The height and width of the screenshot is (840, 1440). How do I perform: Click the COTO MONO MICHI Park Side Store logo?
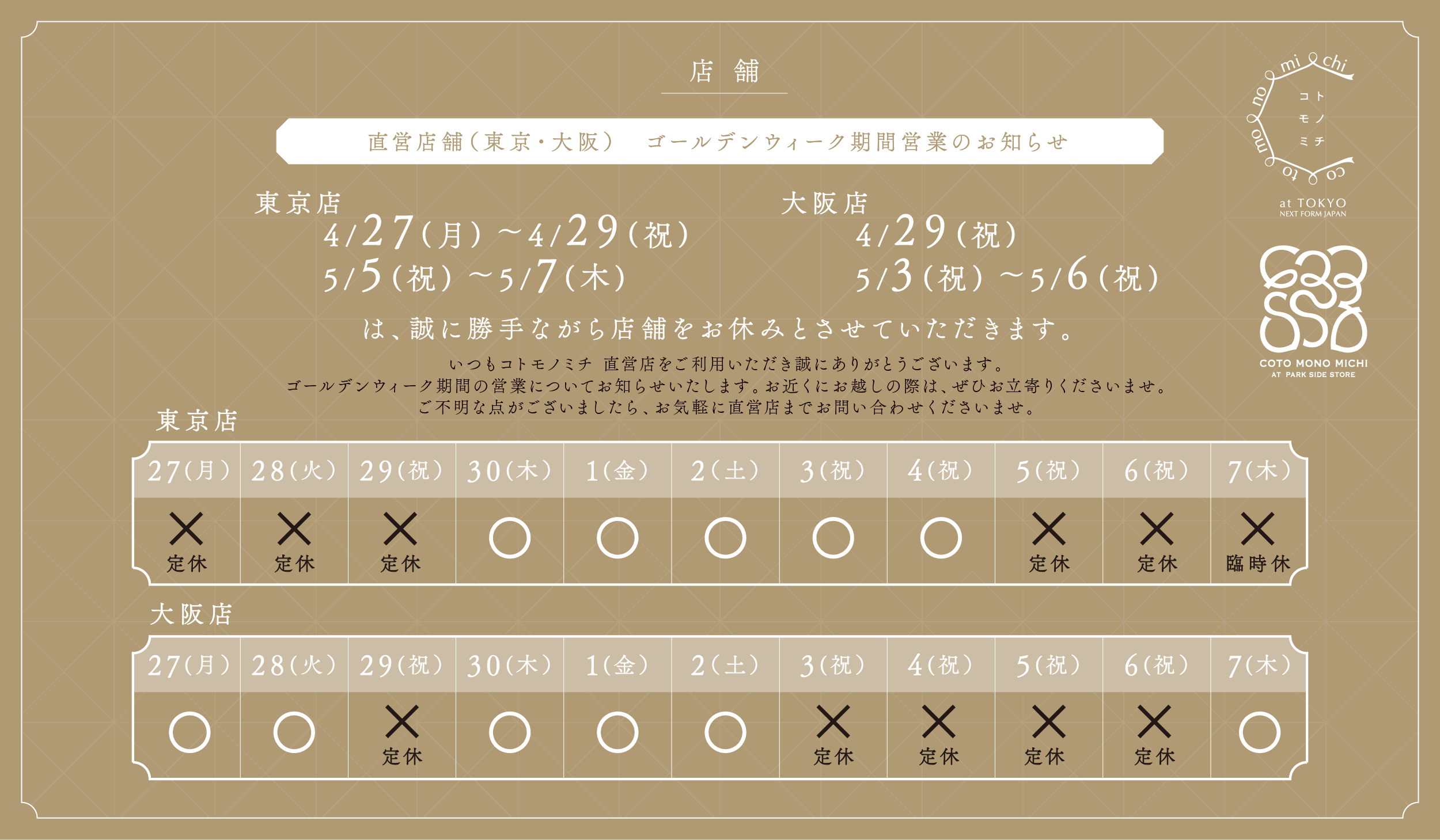[1313, 311]
